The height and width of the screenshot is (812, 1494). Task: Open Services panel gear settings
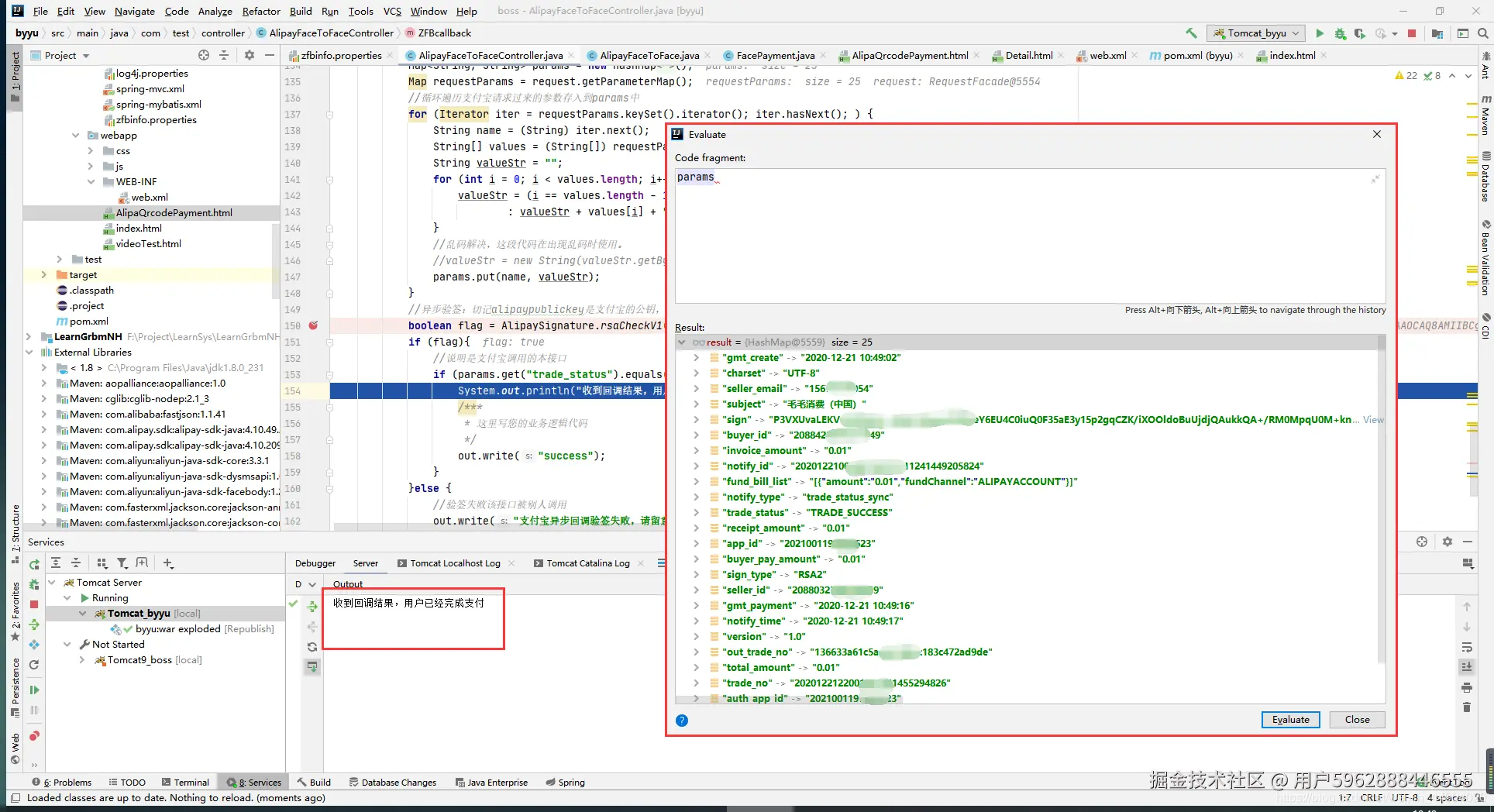point(1447,542)
